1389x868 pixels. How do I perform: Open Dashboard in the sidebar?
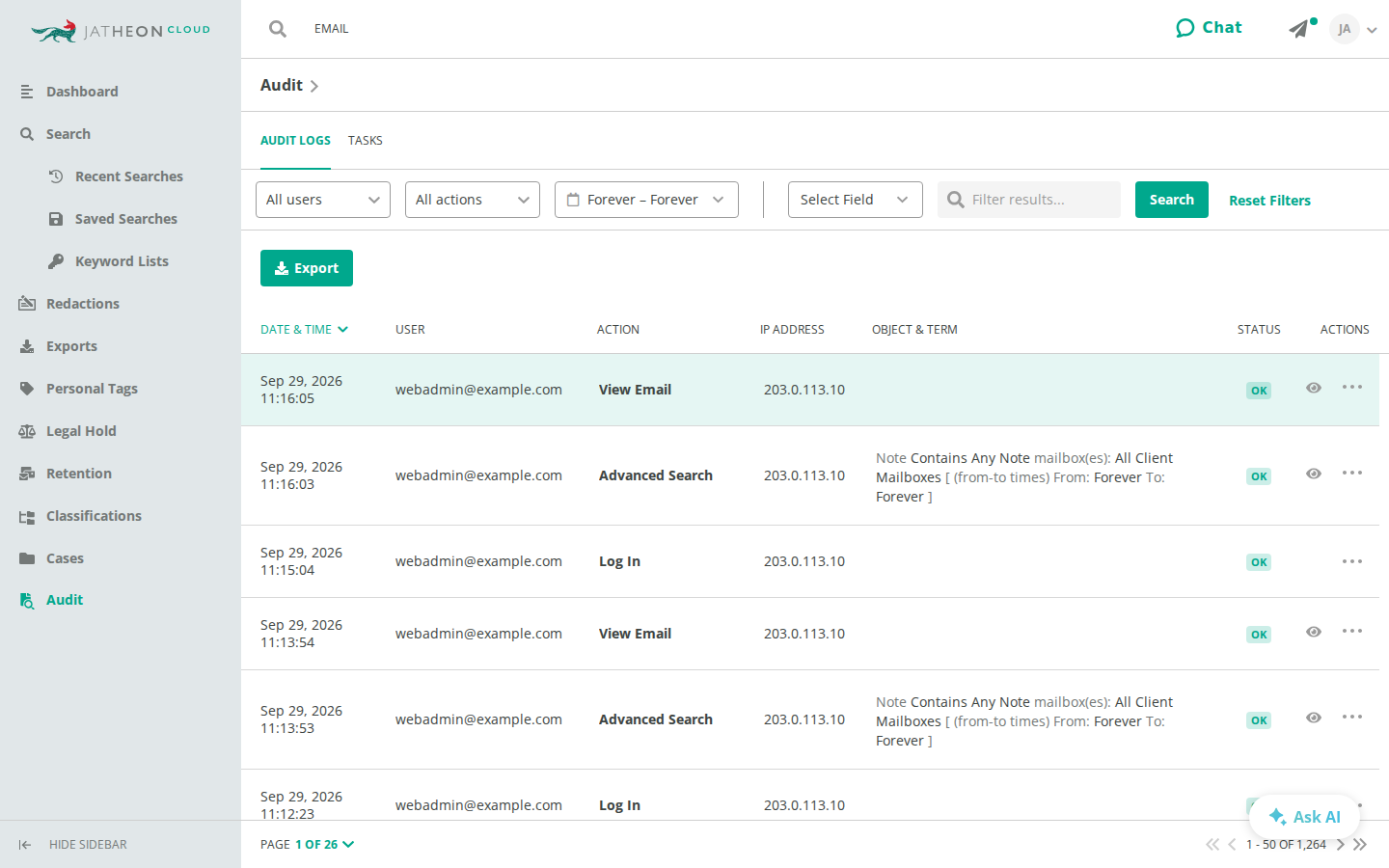[x=82, y=92]
